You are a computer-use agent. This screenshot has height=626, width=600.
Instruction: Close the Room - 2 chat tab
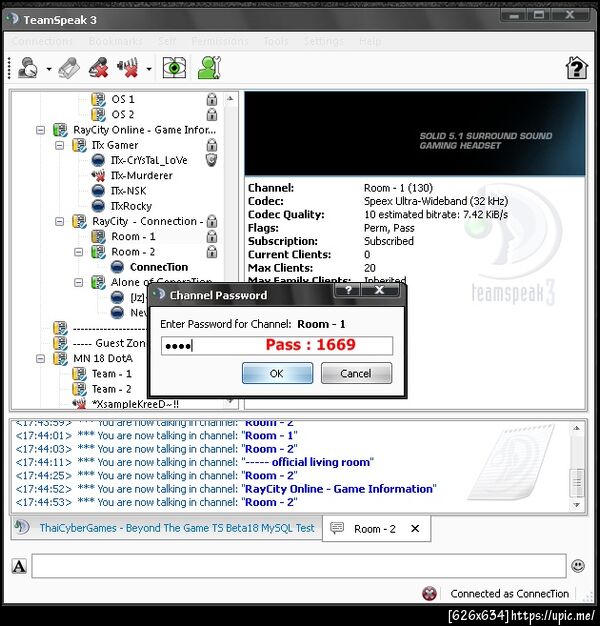(x=415, y=529)
